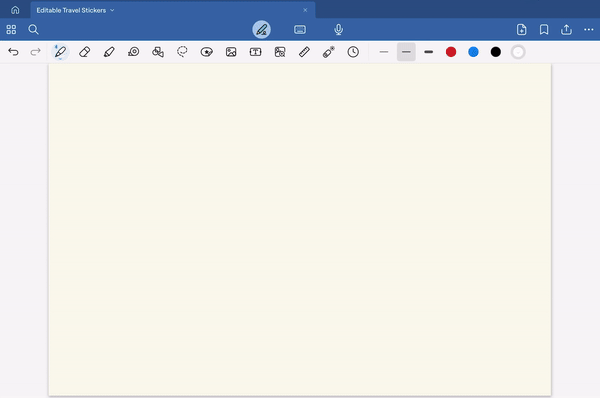600x398 pixels.
Task: Open the image scan search tool
Action: tap(280, 52)
